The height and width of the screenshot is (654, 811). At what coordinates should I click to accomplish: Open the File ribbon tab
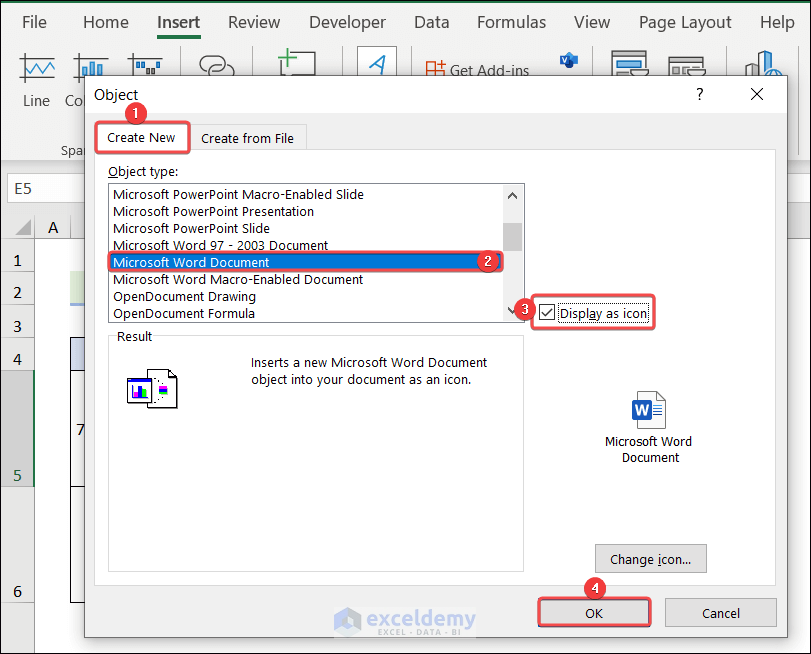coord(34,22)
